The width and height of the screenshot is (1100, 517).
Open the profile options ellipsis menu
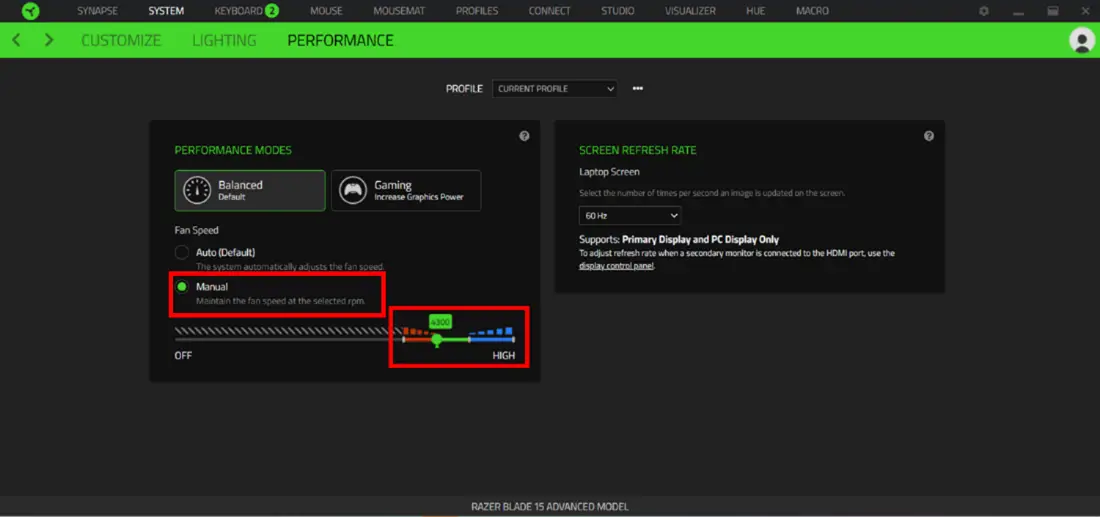pos(638,88)
